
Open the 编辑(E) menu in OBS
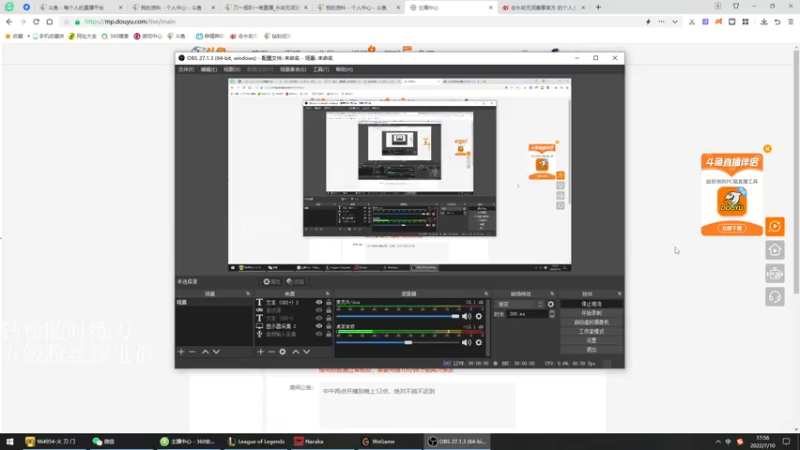click(x=209, y=69)
